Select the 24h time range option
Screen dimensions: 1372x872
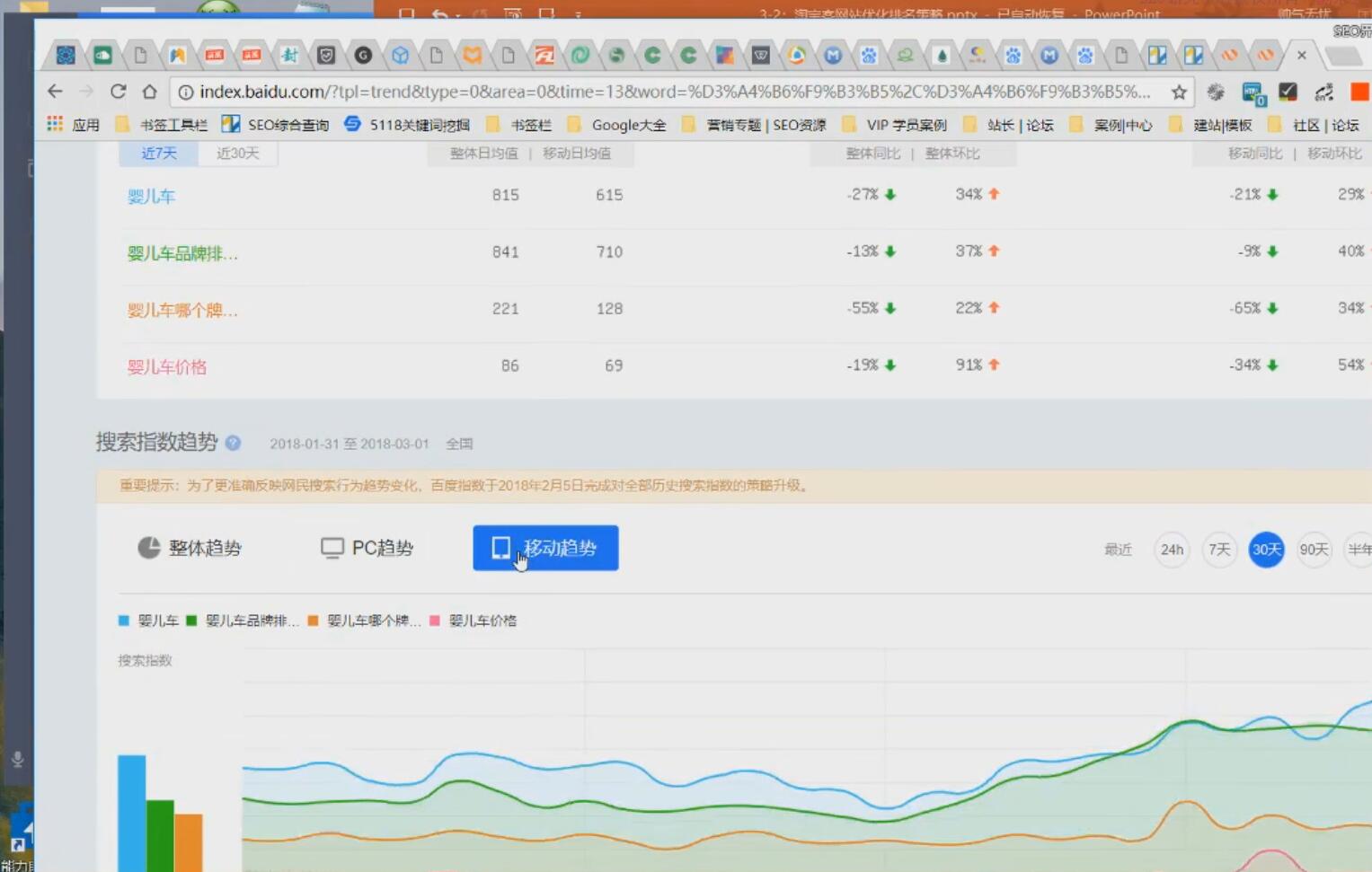click(x=1172, y=550)
